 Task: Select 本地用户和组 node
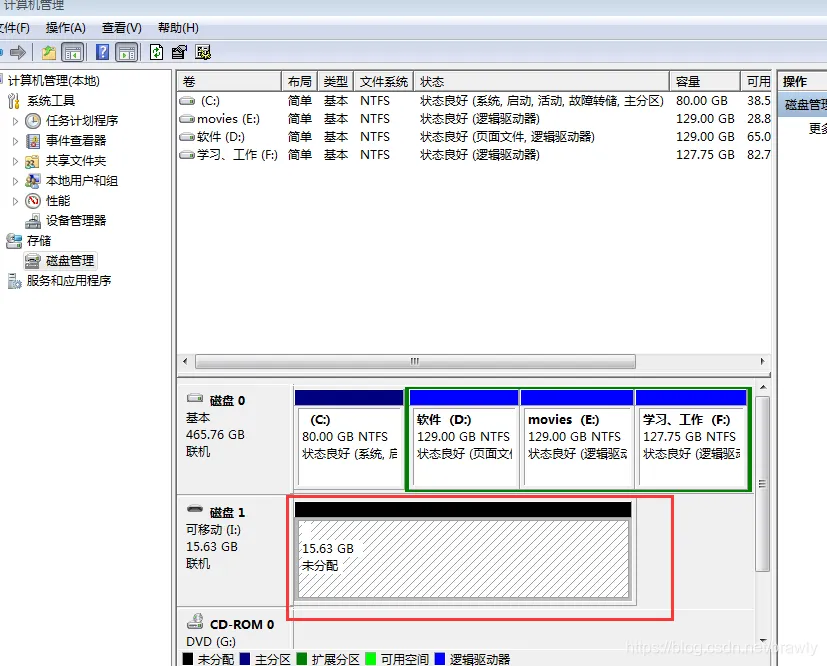coord(82,181)
